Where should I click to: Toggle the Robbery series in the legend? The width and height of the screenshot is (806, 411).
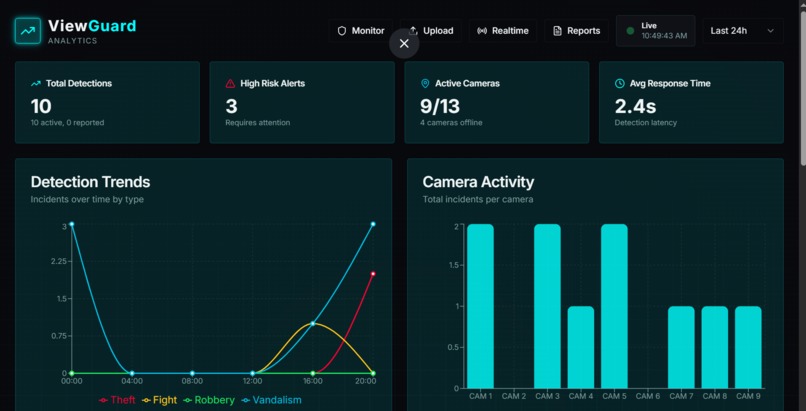coord(209,400)
